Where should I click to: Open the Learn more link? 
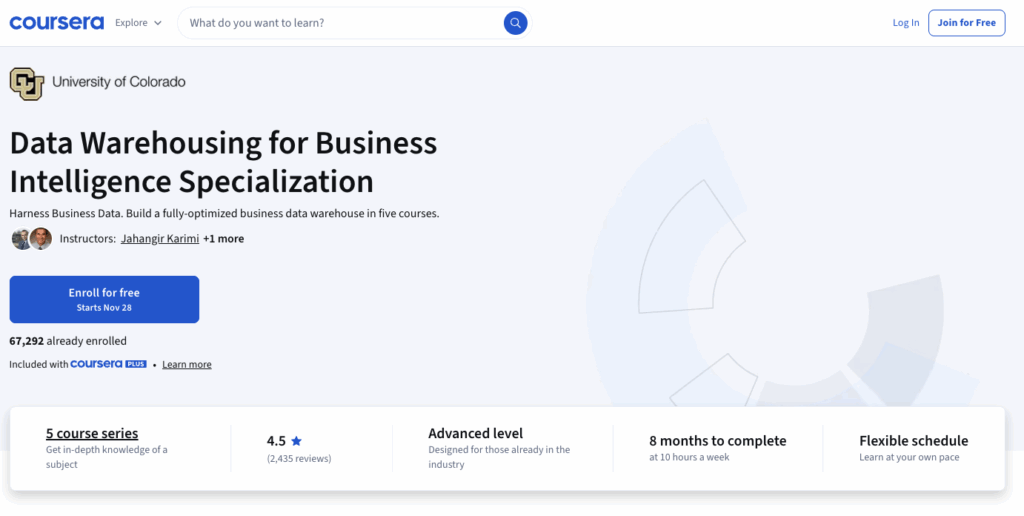tap(187, 365)
